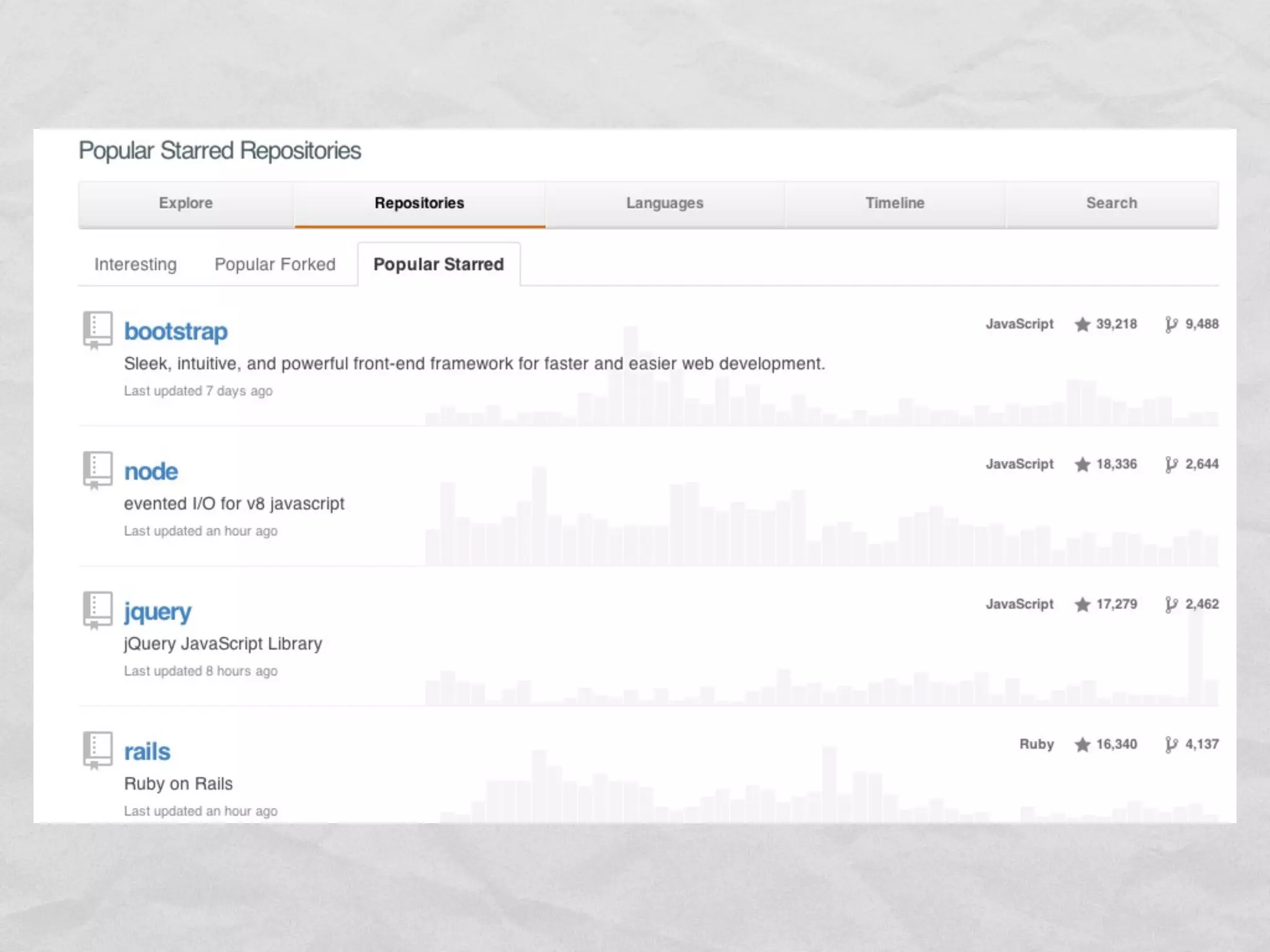
Task: Click 'Last updated 7 days ago' text
Action: point(198,391)
